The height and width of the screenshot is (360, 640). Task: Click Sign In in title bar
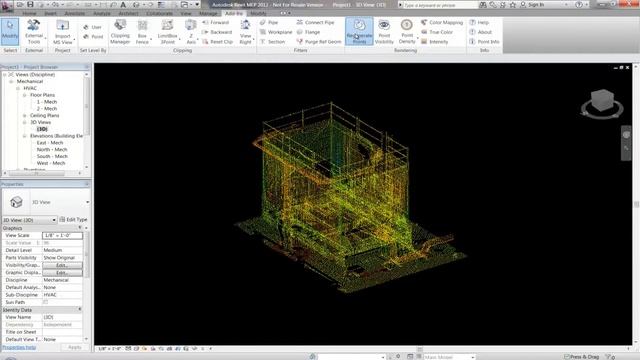coord(532,4)
